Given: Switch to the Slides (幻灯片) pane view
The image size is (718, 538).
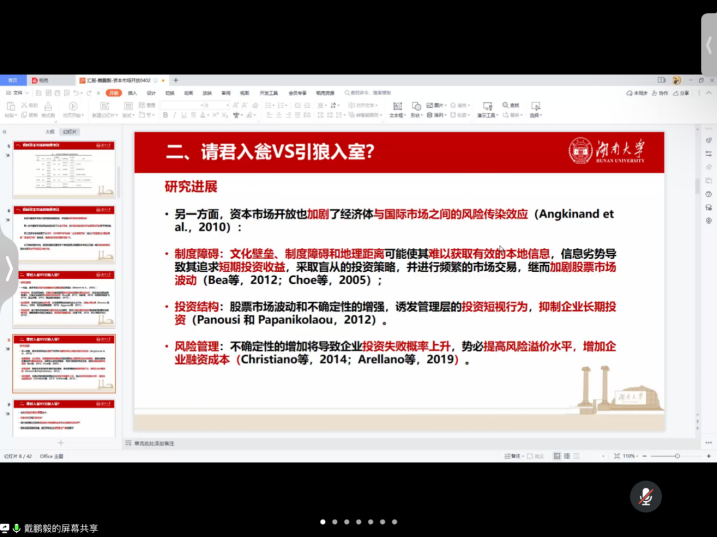Looking at the screenshot, I should point(70,131).
